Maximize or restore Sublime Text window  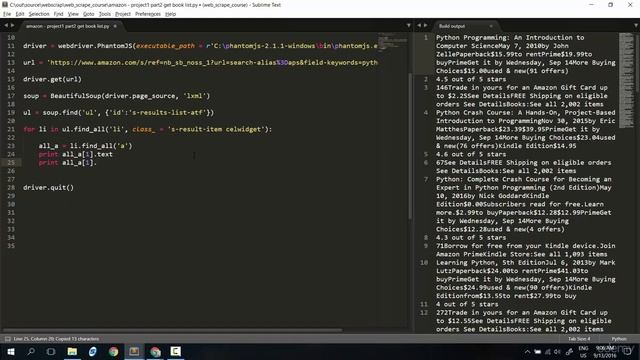point(611,5)
